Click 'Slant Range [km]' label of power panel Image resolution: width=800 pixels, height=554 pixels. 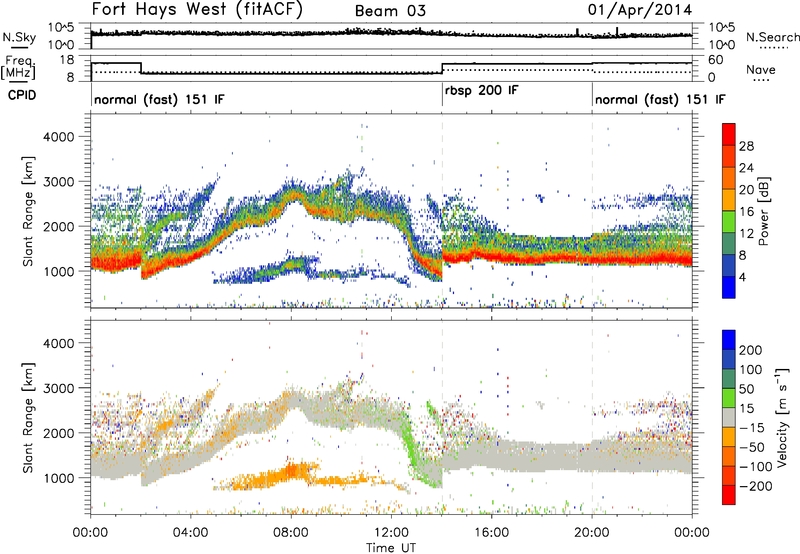[x=28, y=211]
